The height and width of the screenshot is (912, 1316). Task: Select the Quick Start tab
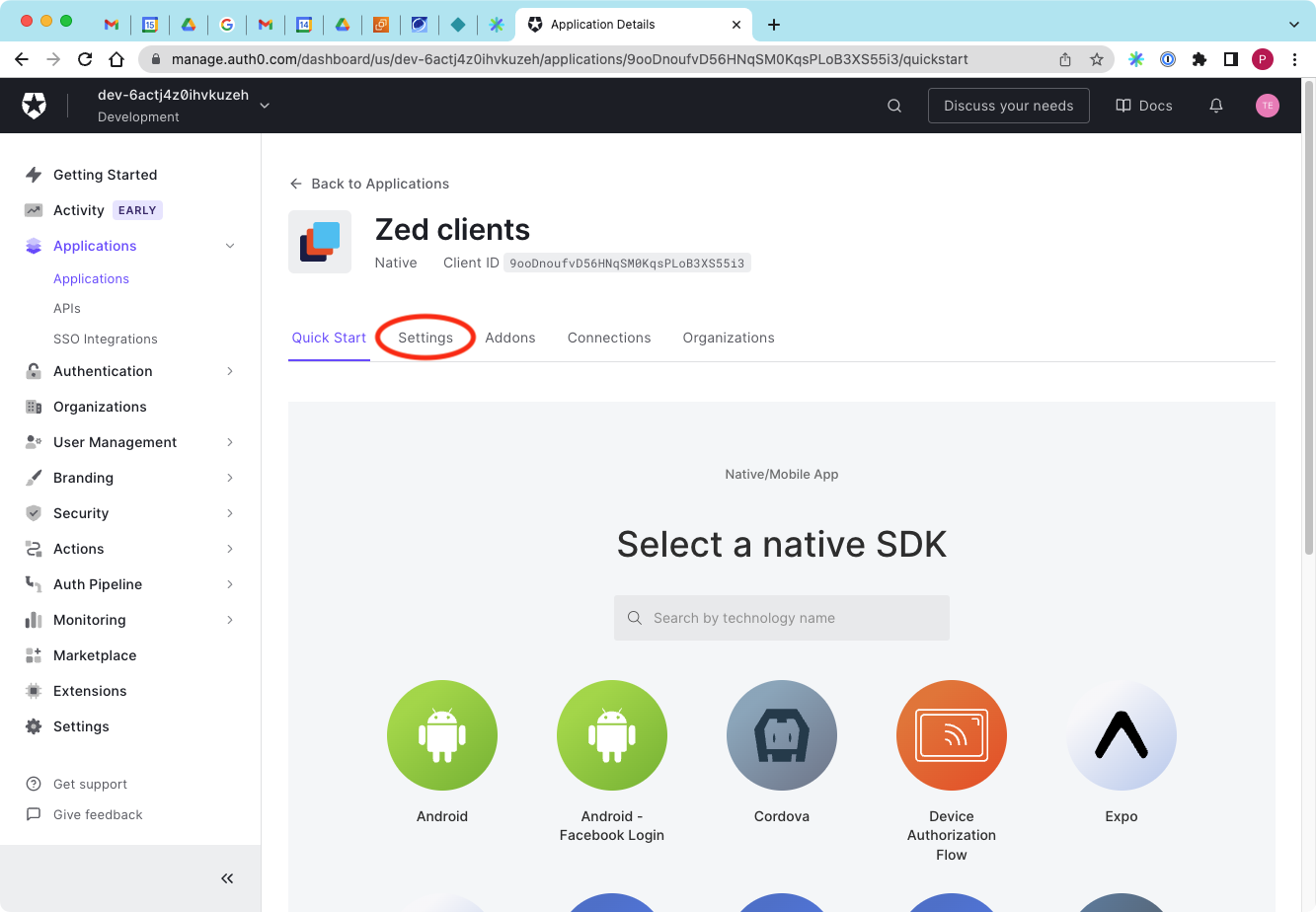pos(329,338)
